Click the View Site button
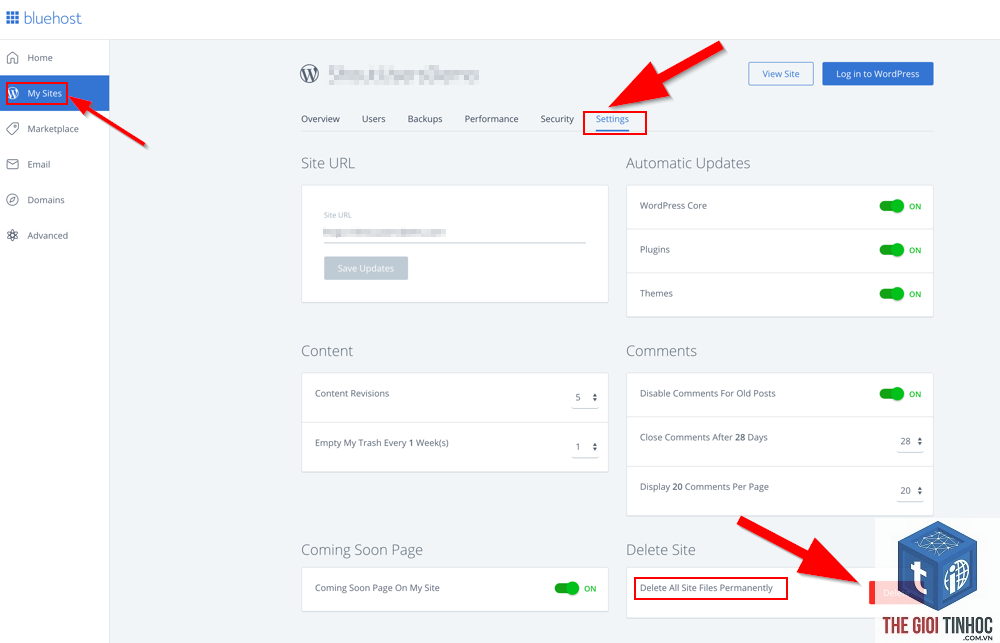Viewport: 1000px width, 643px height. coord(781,74)
